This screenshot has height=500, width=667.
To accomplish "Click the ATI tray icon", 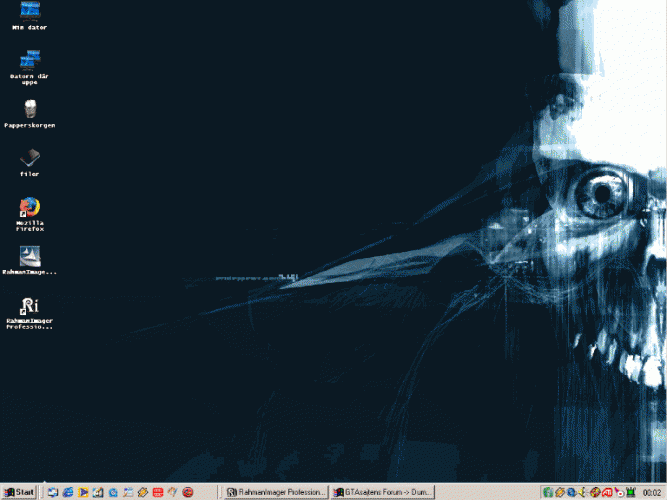I will pos(607,492).
